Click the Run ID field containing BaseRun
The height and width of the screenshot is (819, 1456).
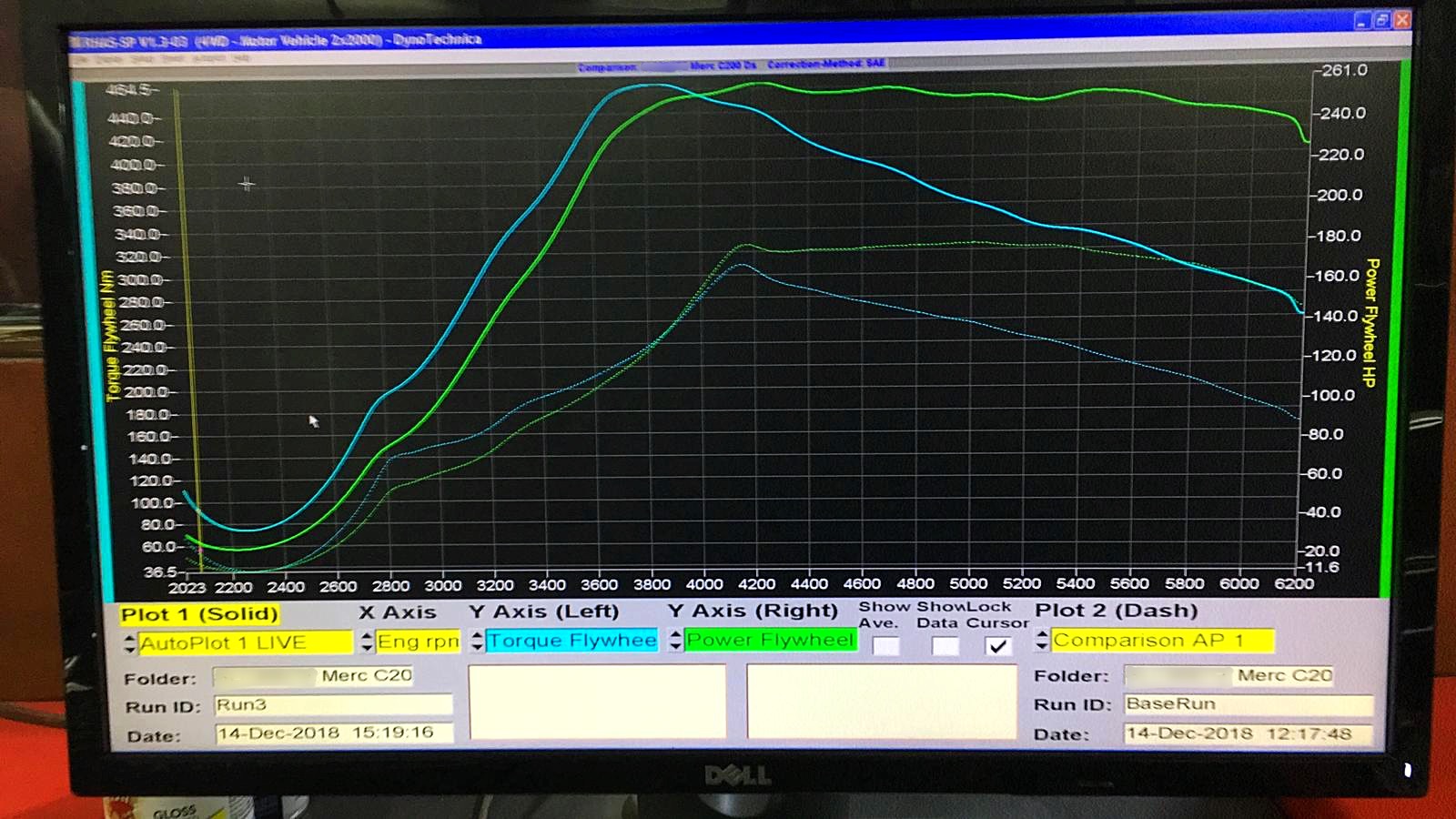point(1249,704)
